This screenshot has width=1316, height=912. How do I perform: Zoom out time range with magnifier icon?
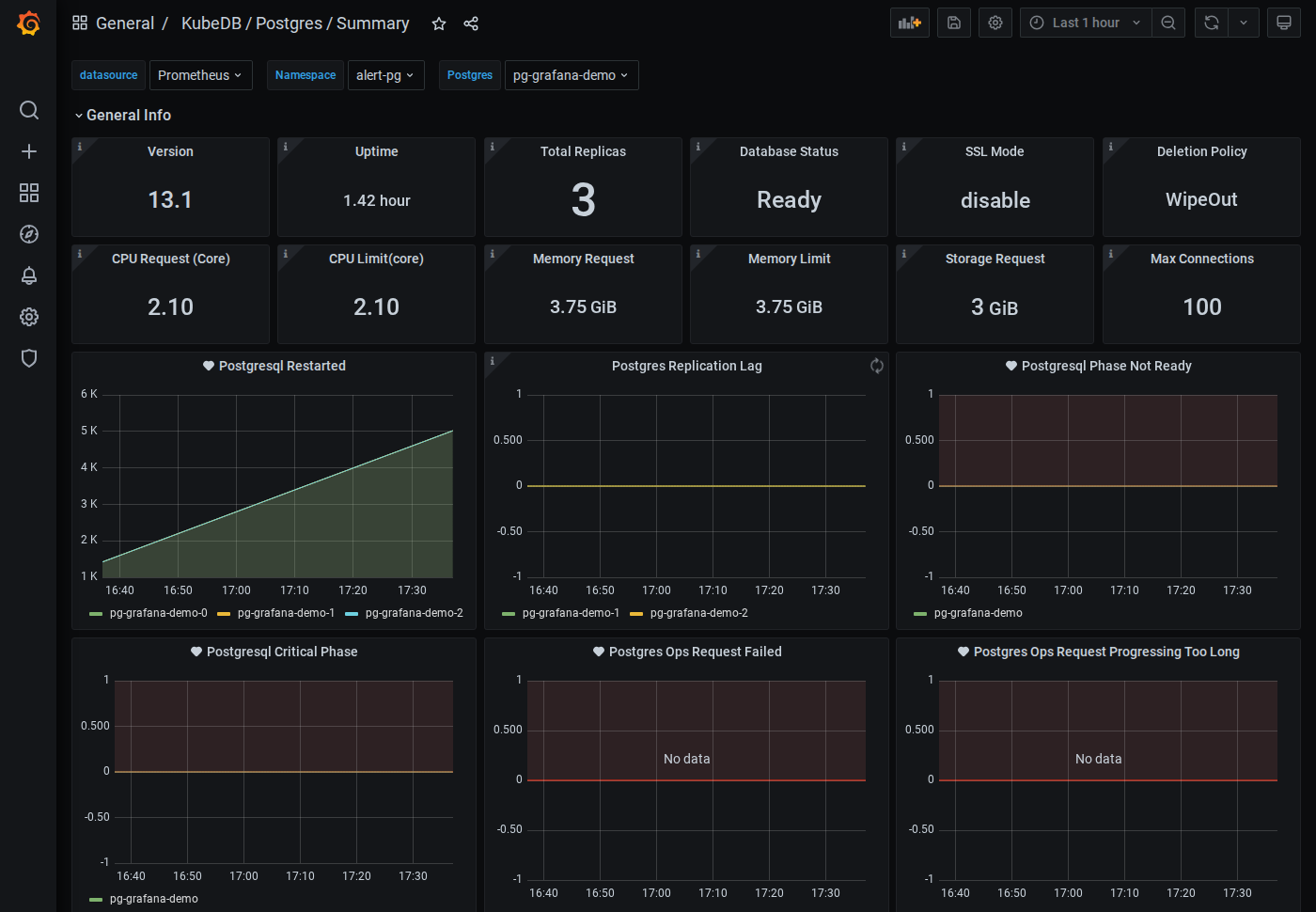(1168, 23)
